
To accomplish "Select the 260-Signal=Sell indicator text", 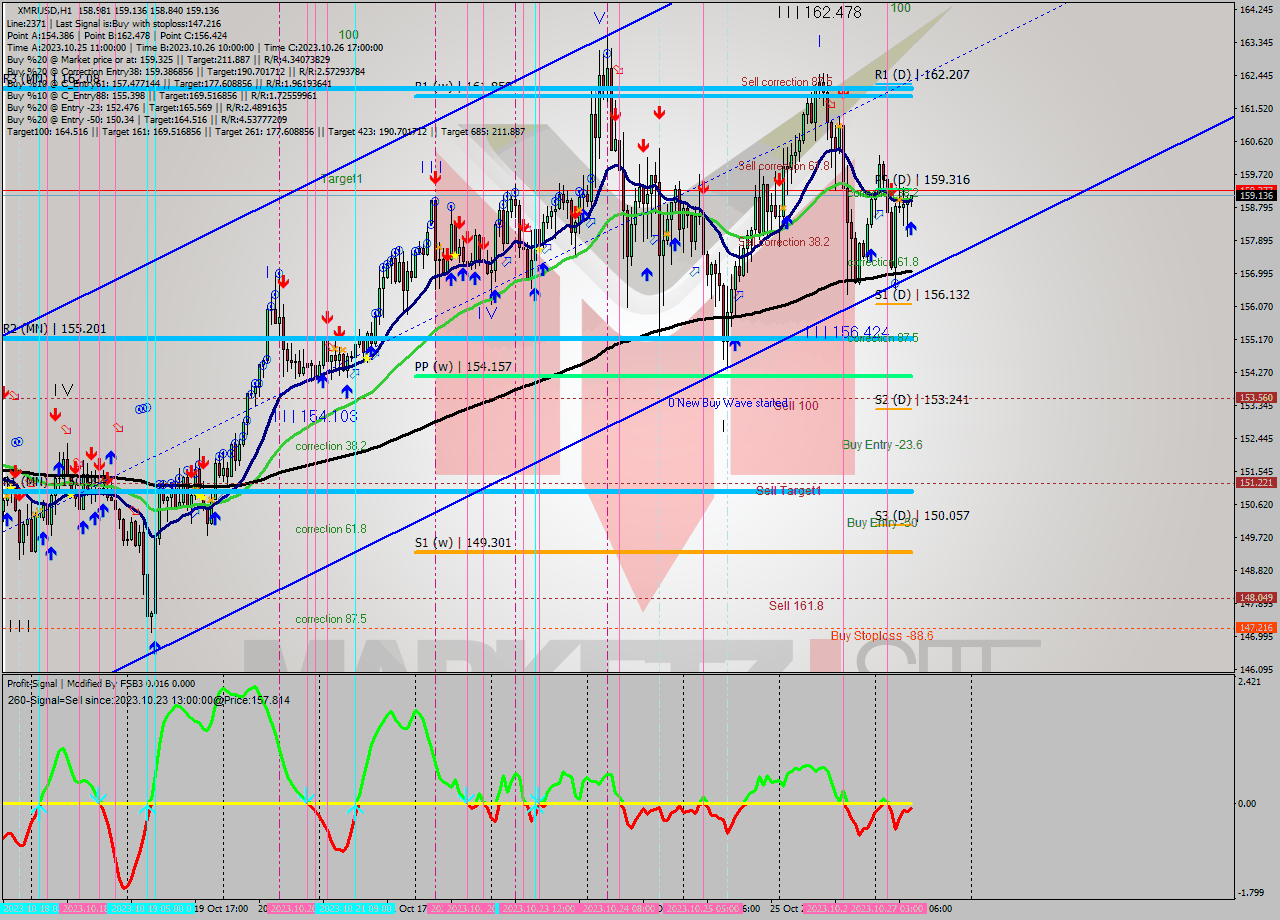I will click(x=148, y=700).
